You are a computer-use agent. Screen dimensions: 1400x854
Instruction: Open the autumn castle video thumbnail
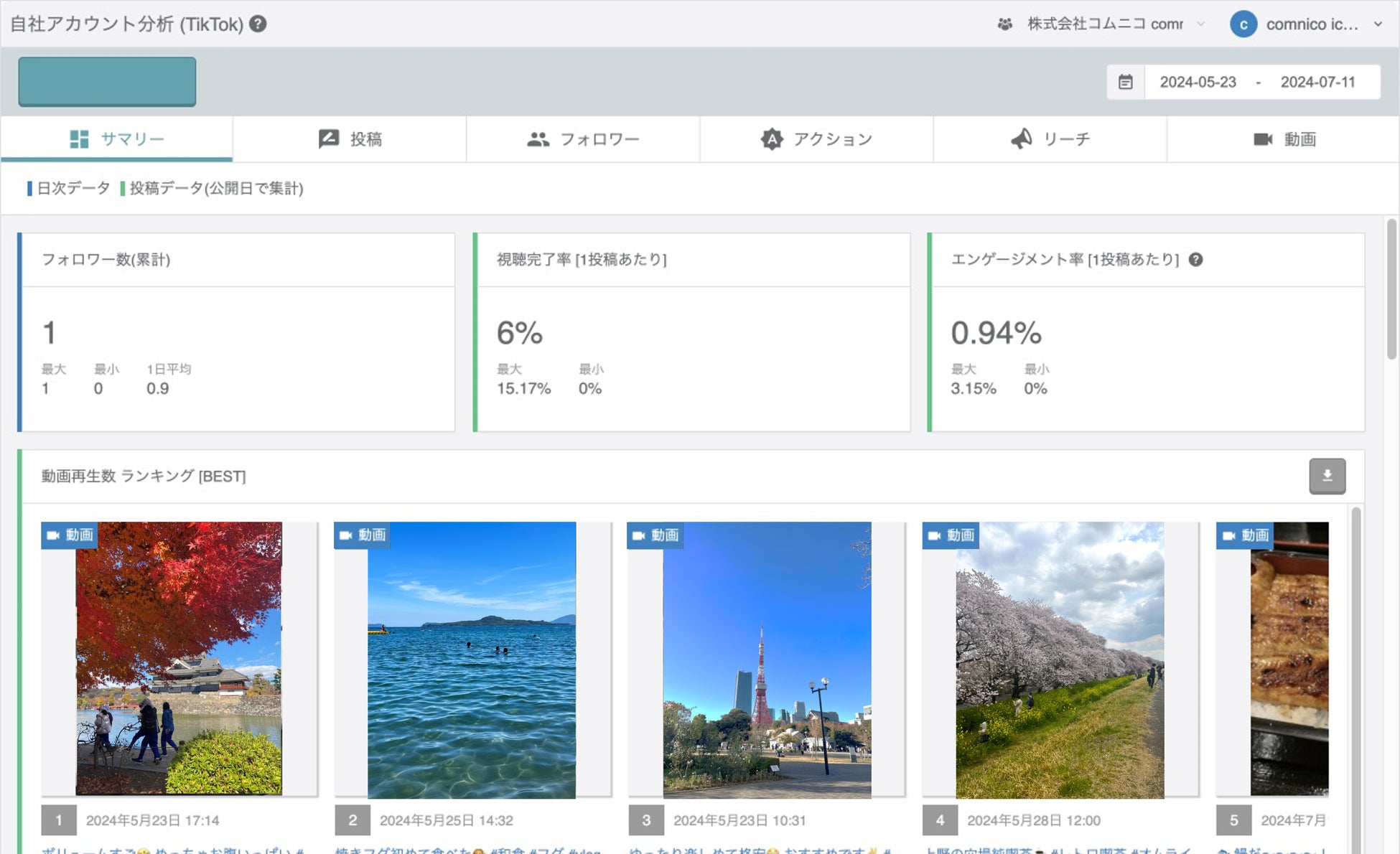(x=179, y=658)
